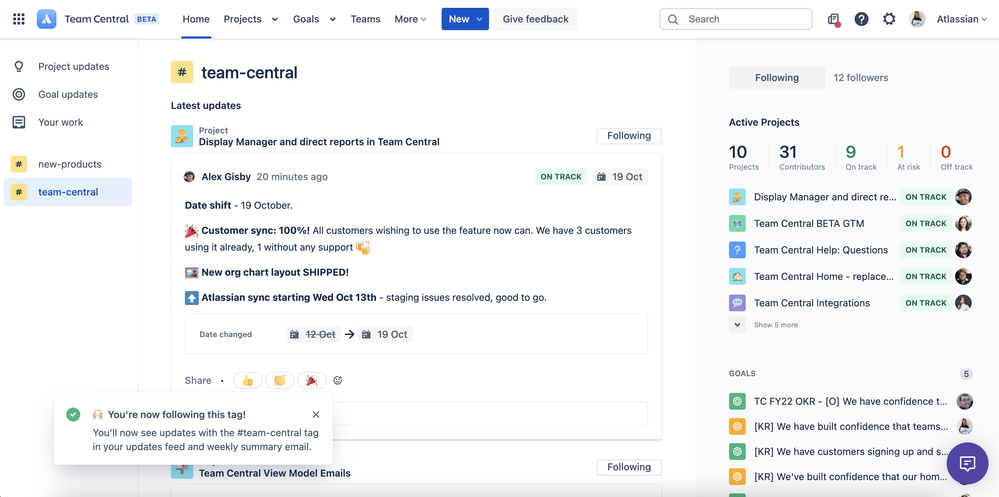Click the Share link under update

tap(198, 380)
